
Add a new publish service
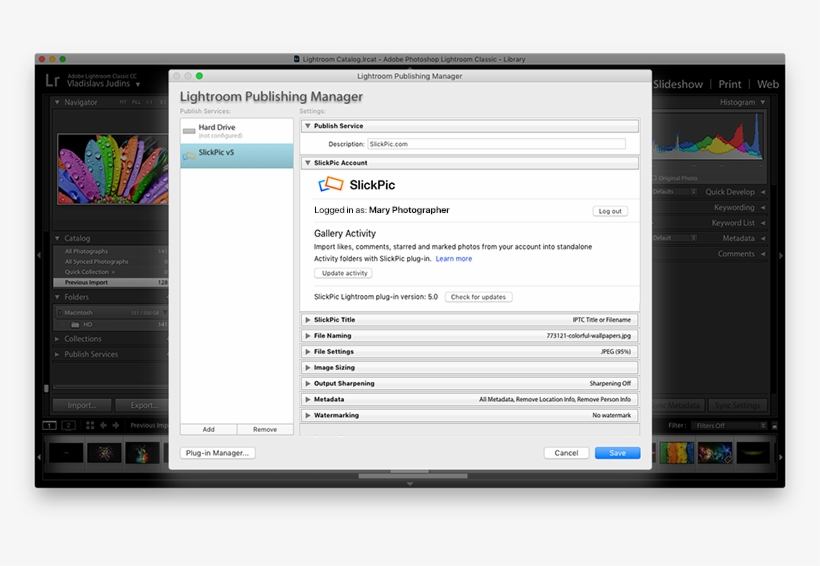209,429
